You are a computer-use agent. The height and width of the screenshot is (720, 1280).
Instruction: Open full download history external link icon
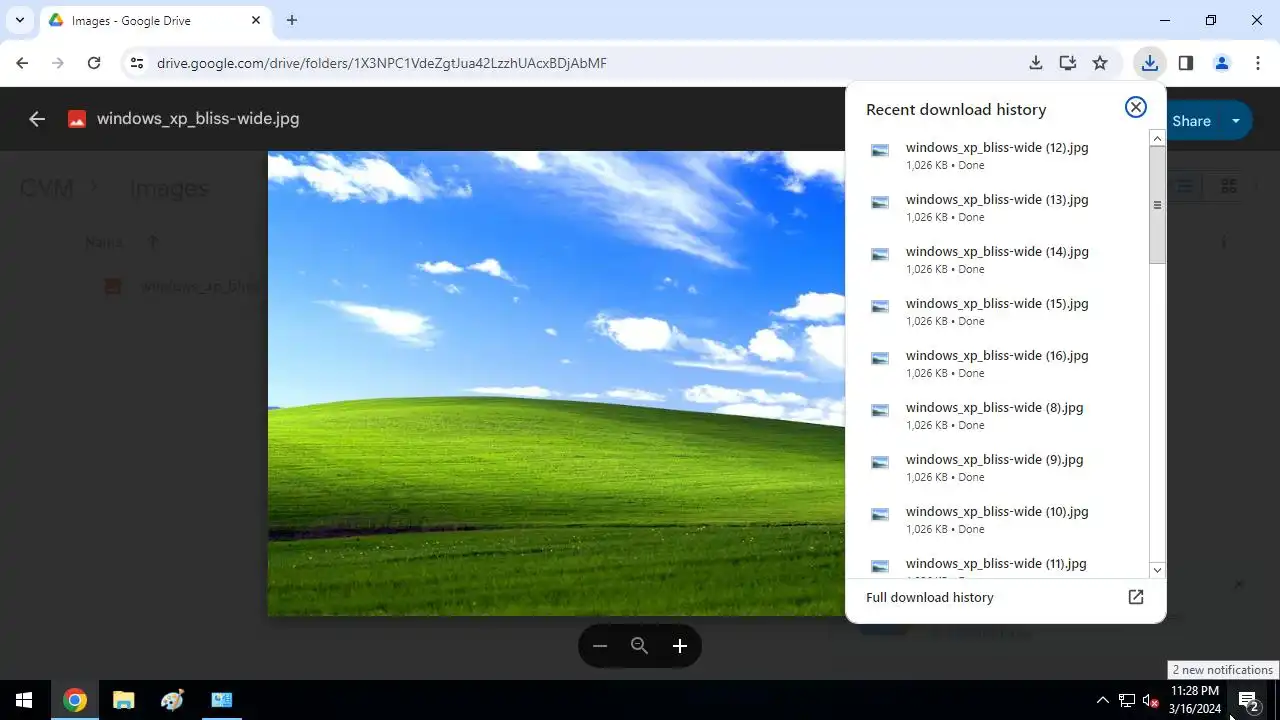click(1136, 597)
